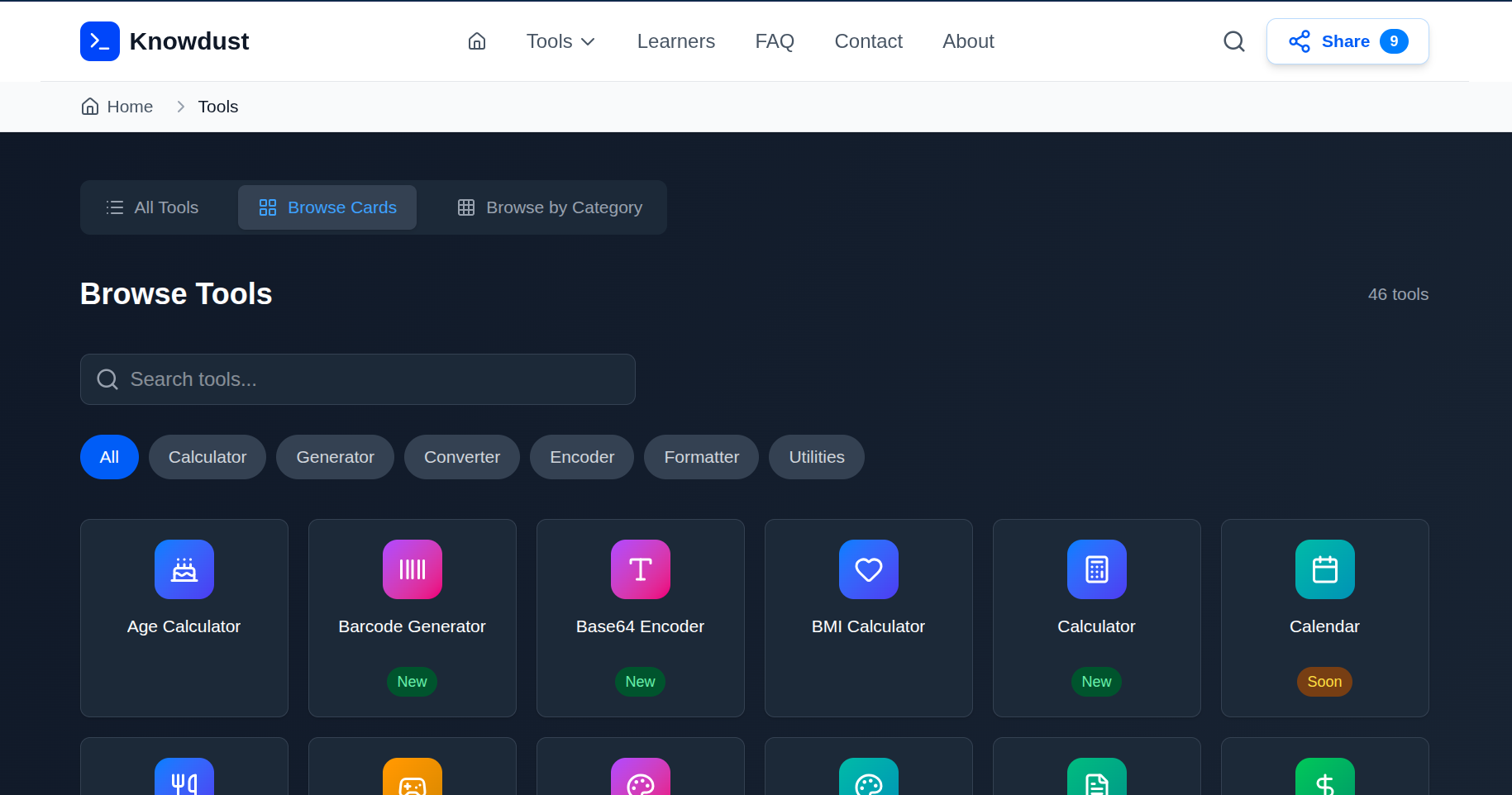Screen dimensions: 1512x795
Task: Click the Age Calculator cake icon
Action: point(184,569)
